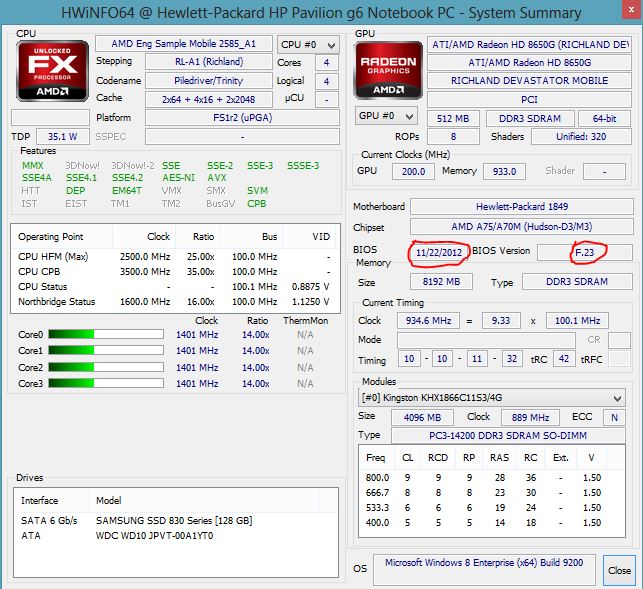Image resolution: width=643 pixels, height=589 pixels.
Task: Click the Core2 usage bar
Action: coord(106,367)
